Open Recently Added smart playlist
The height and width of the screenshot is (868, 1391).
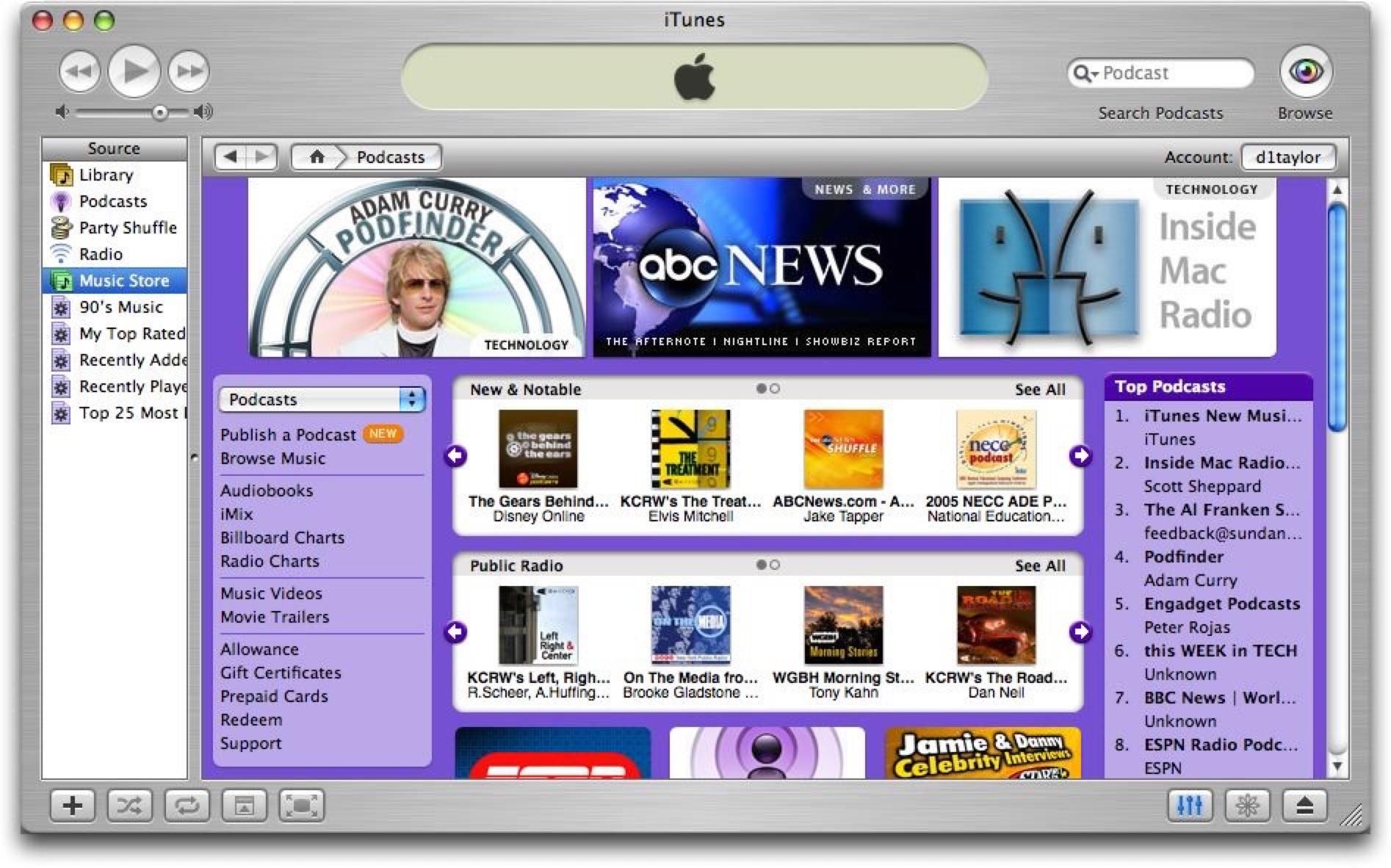[115, 360]
